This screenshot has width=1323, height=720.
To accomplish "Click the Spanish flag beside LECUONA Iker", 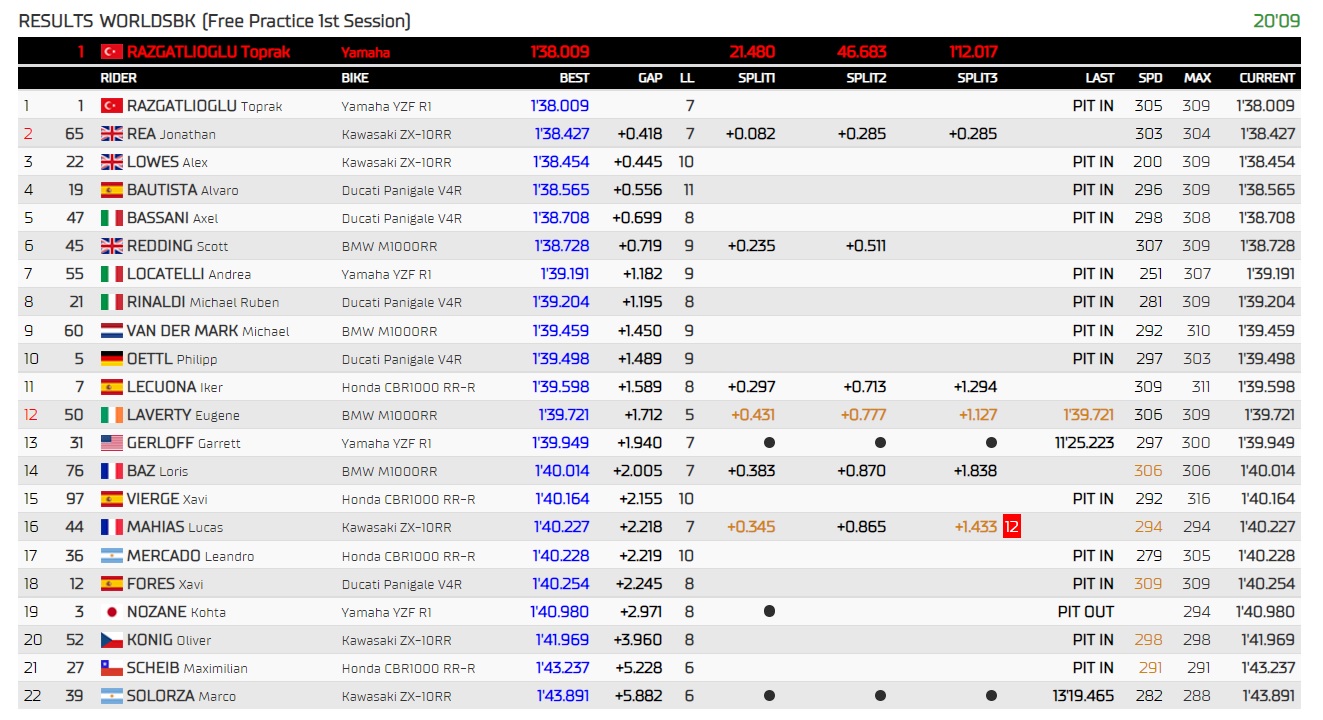I will coord(111,387).
